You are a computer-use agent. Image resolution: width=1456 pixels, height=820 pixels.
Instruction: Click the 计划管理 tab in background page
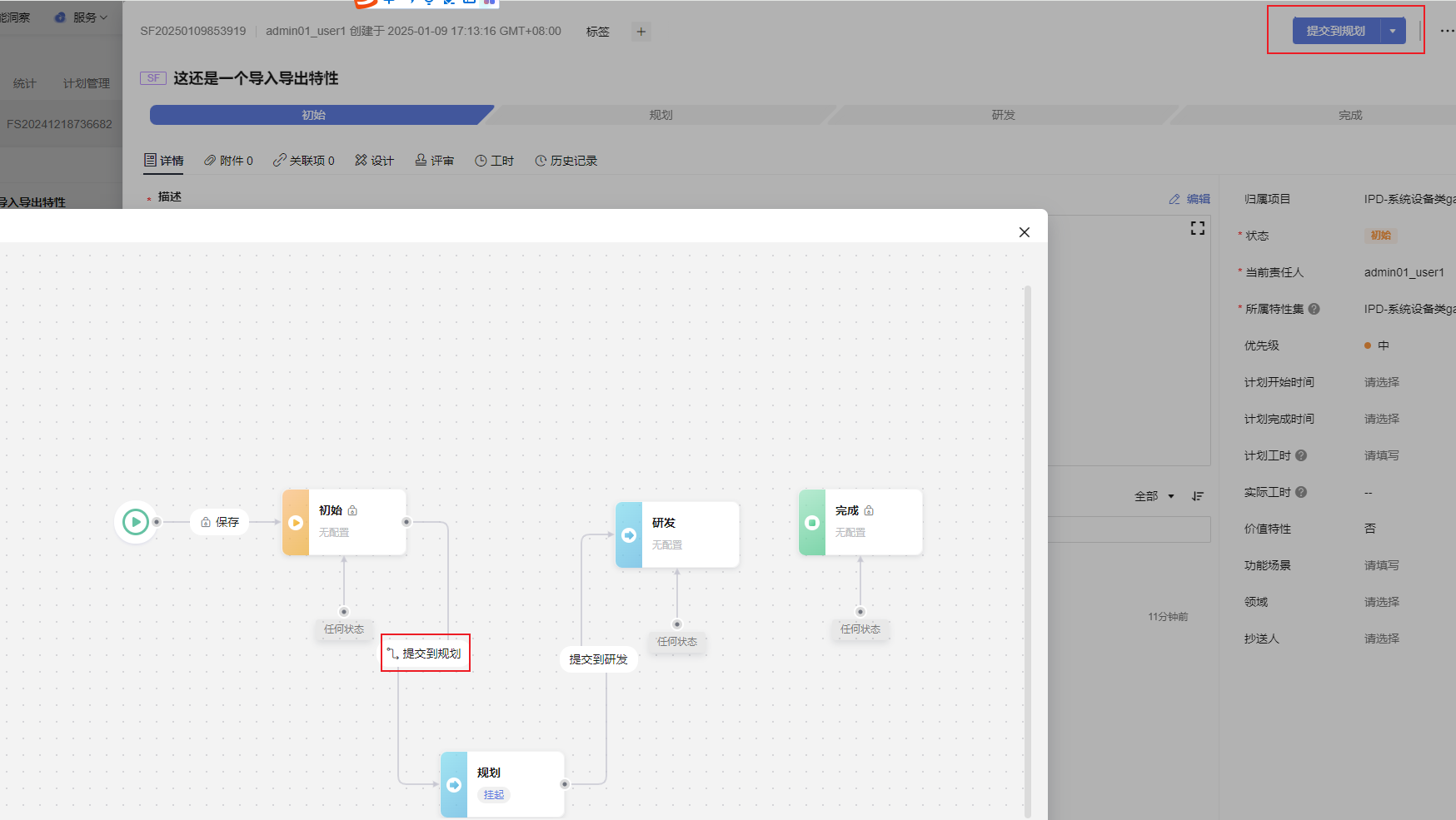click(87, 83)
